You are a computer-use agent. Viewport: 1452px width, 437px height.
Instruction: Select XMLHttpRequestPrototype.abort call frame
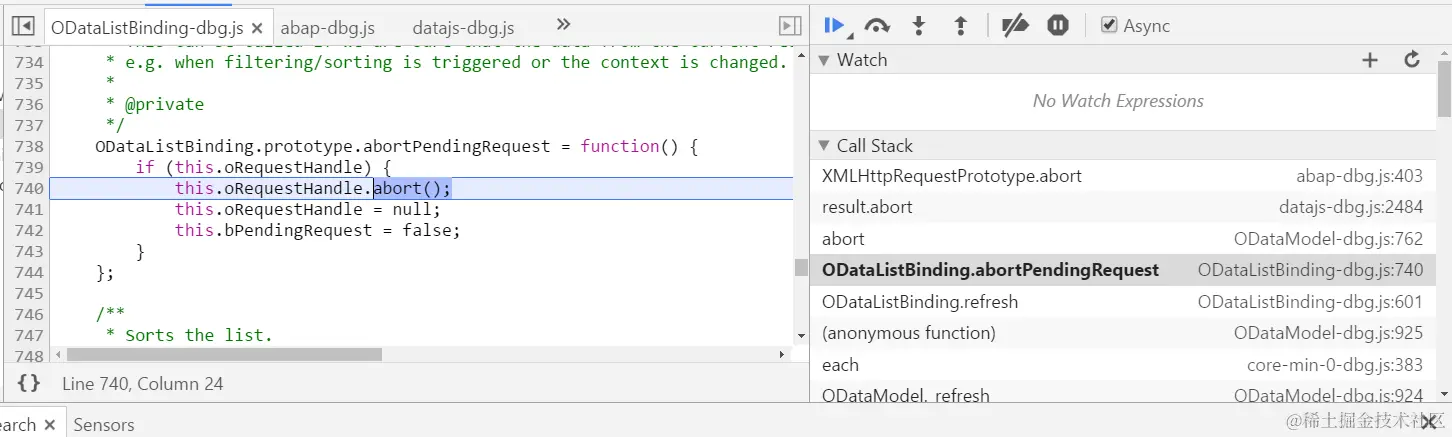click(1123, 176)
